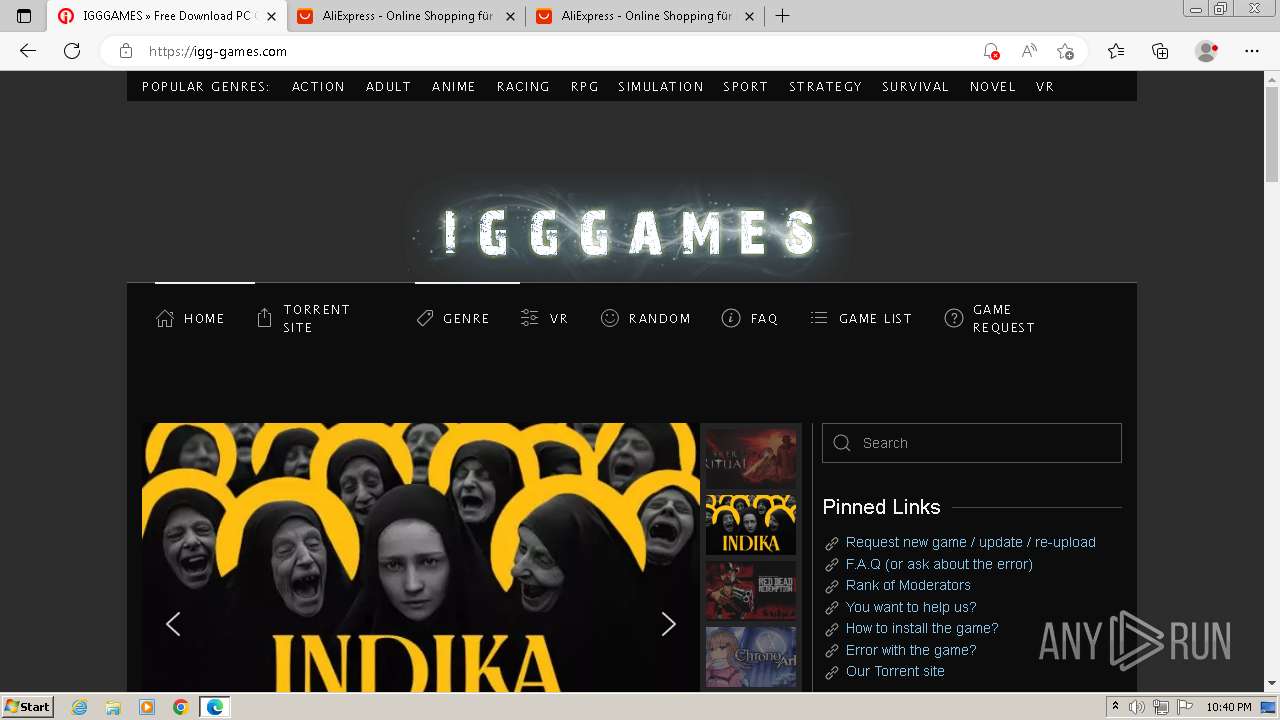The height and width of the screenshot is (720, 1280).
Task: Open the tab actions menu icon
Action: 24,16
